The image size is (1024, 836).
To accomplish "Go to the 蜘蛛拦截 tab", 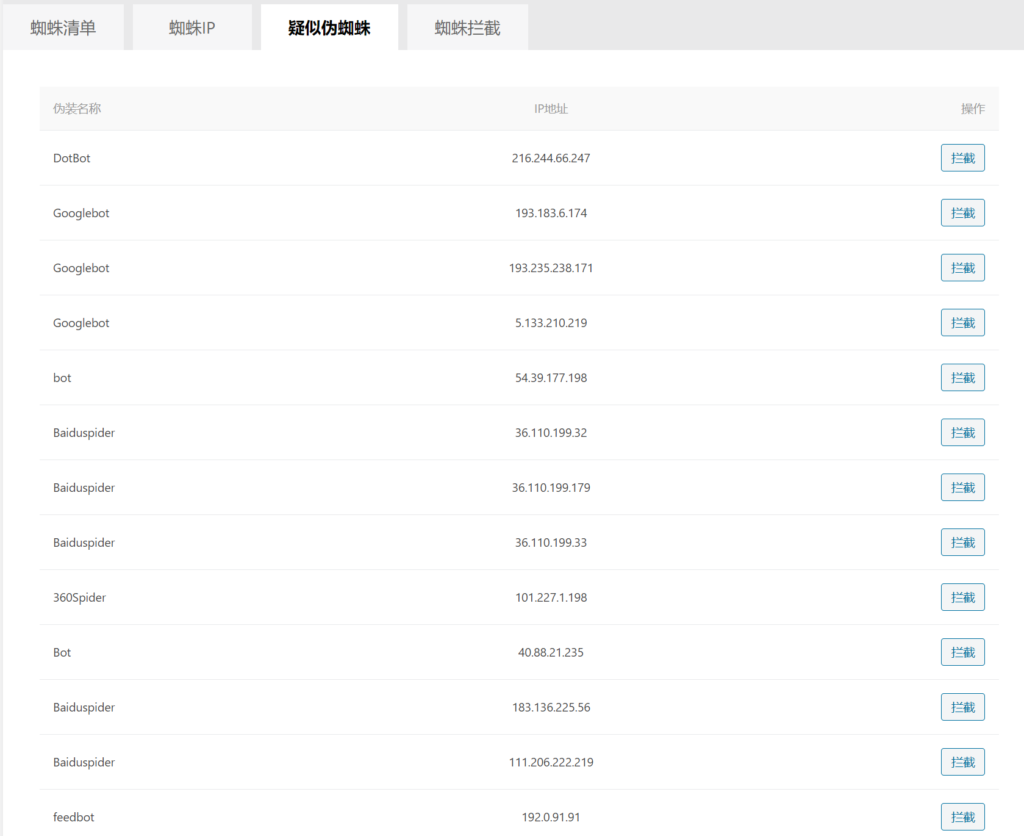I will pyautogui.click(x=467, y=28).
